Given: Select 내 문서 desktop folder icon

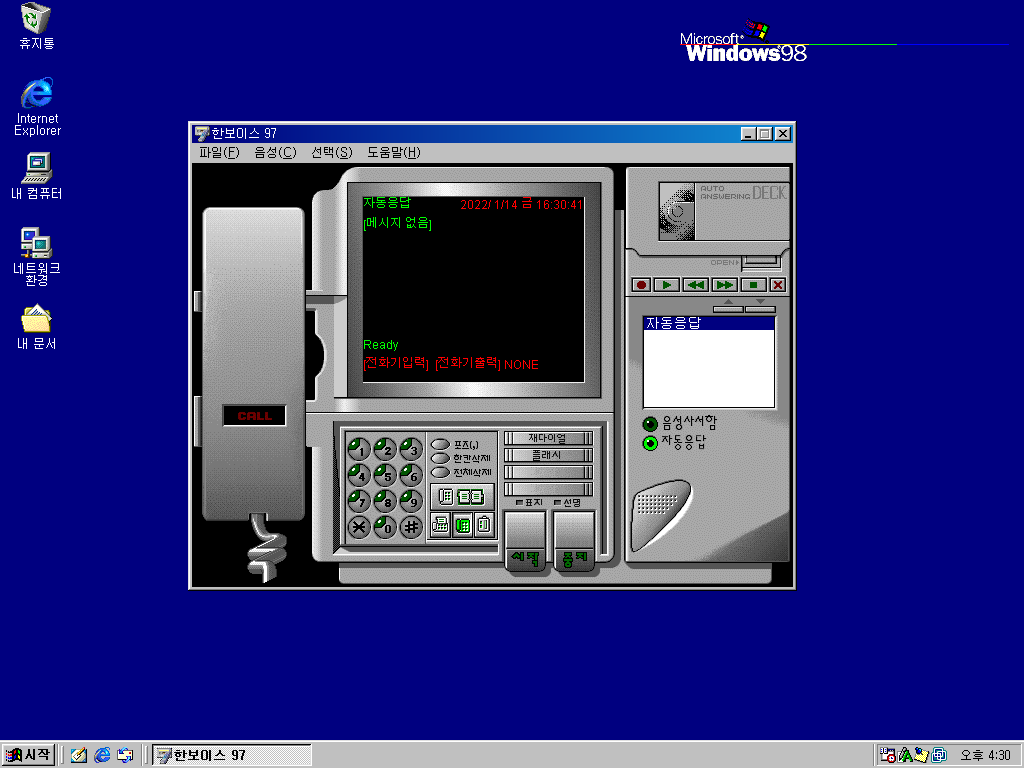Looking at the screenshot, I should [37, 327].
